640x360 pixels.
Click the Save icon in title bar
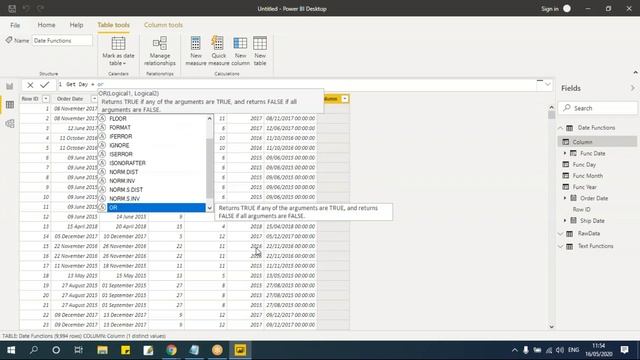coord(12,8)
